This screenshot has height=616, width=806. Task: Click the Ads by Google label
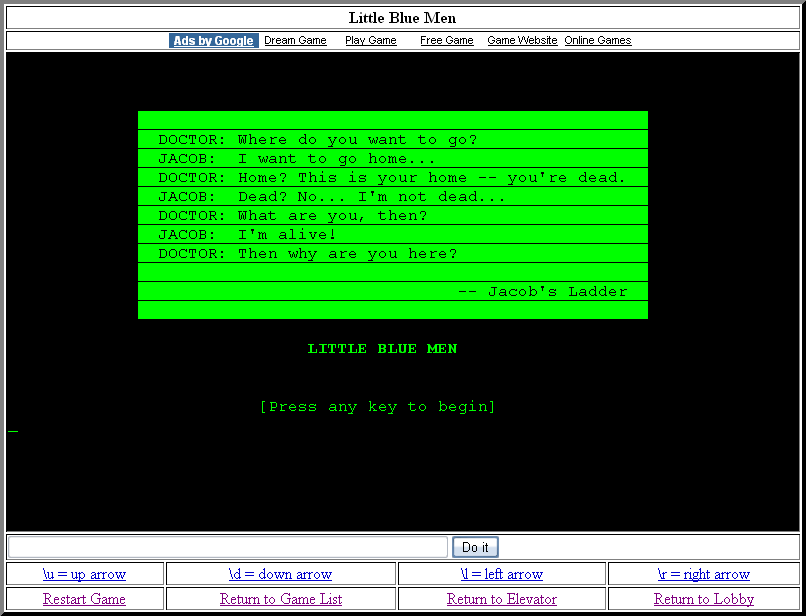point(213,41)
